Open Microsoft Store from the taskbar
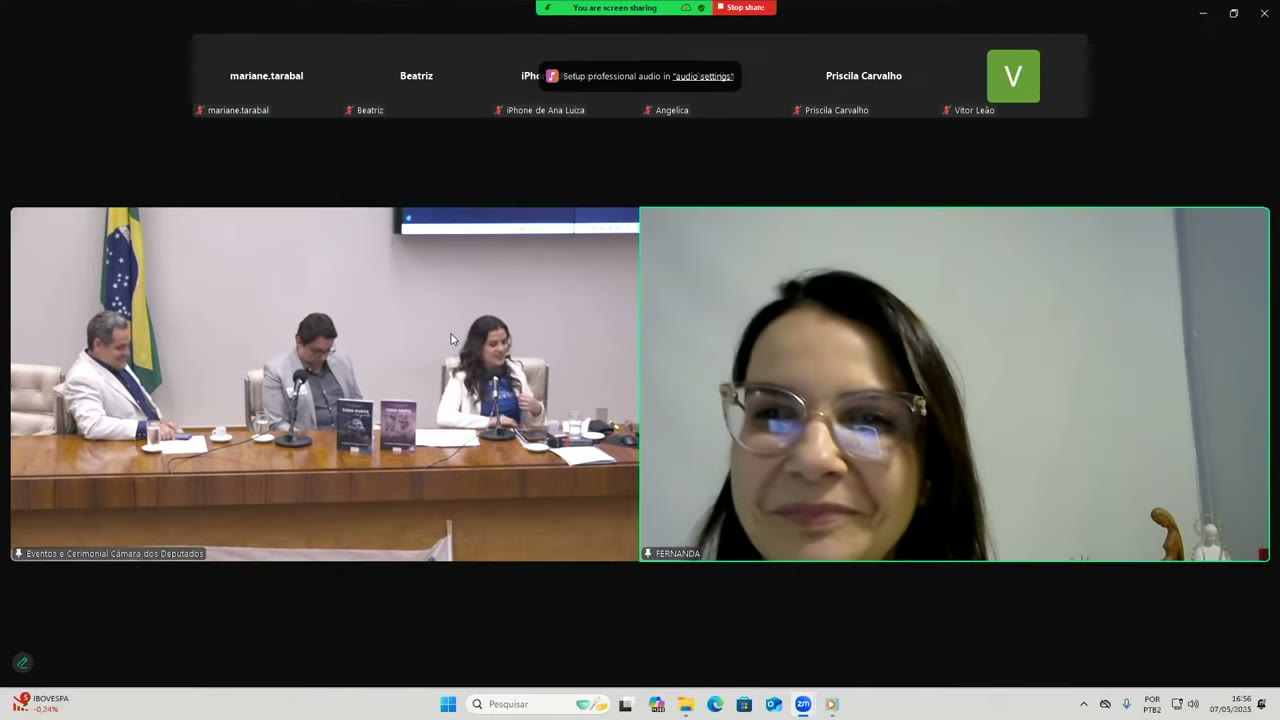 coord(744,704)
